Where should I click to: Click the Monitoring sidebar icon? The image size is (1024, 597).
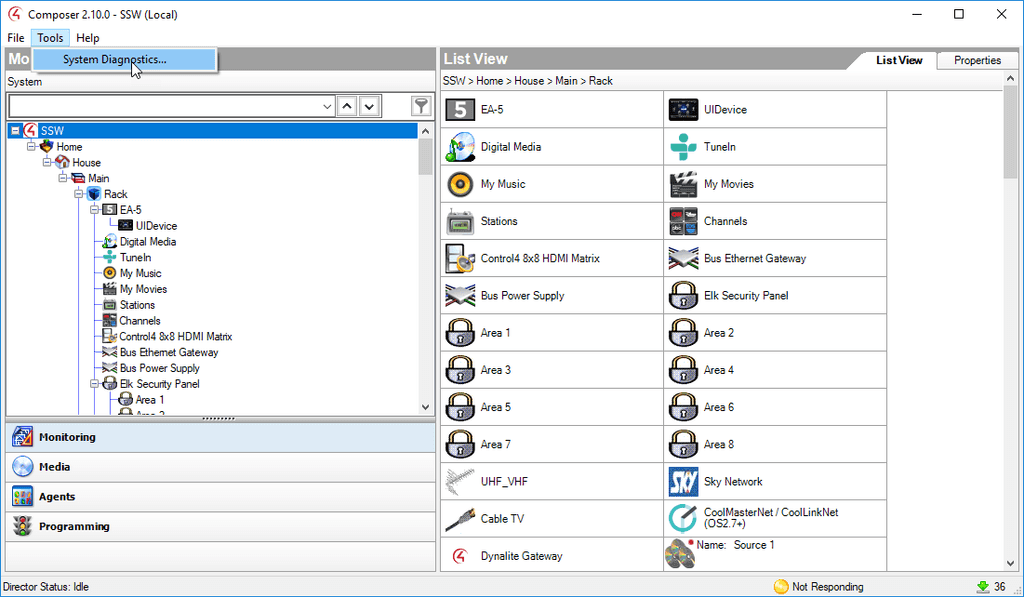coord(22,436)
